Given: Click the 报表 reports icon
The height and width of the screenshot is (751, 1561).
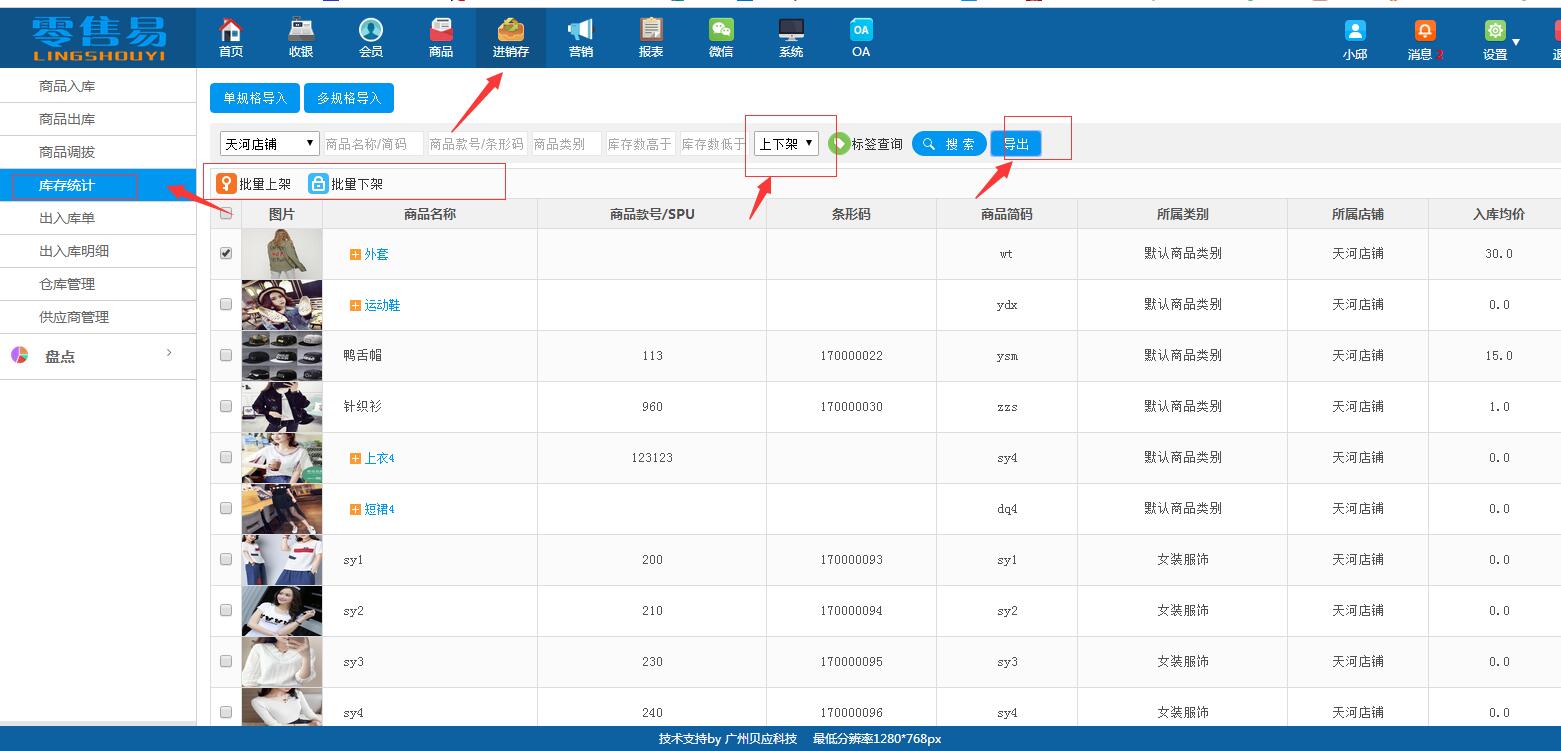Looking at the screenshot, I should tap(651, 31).
